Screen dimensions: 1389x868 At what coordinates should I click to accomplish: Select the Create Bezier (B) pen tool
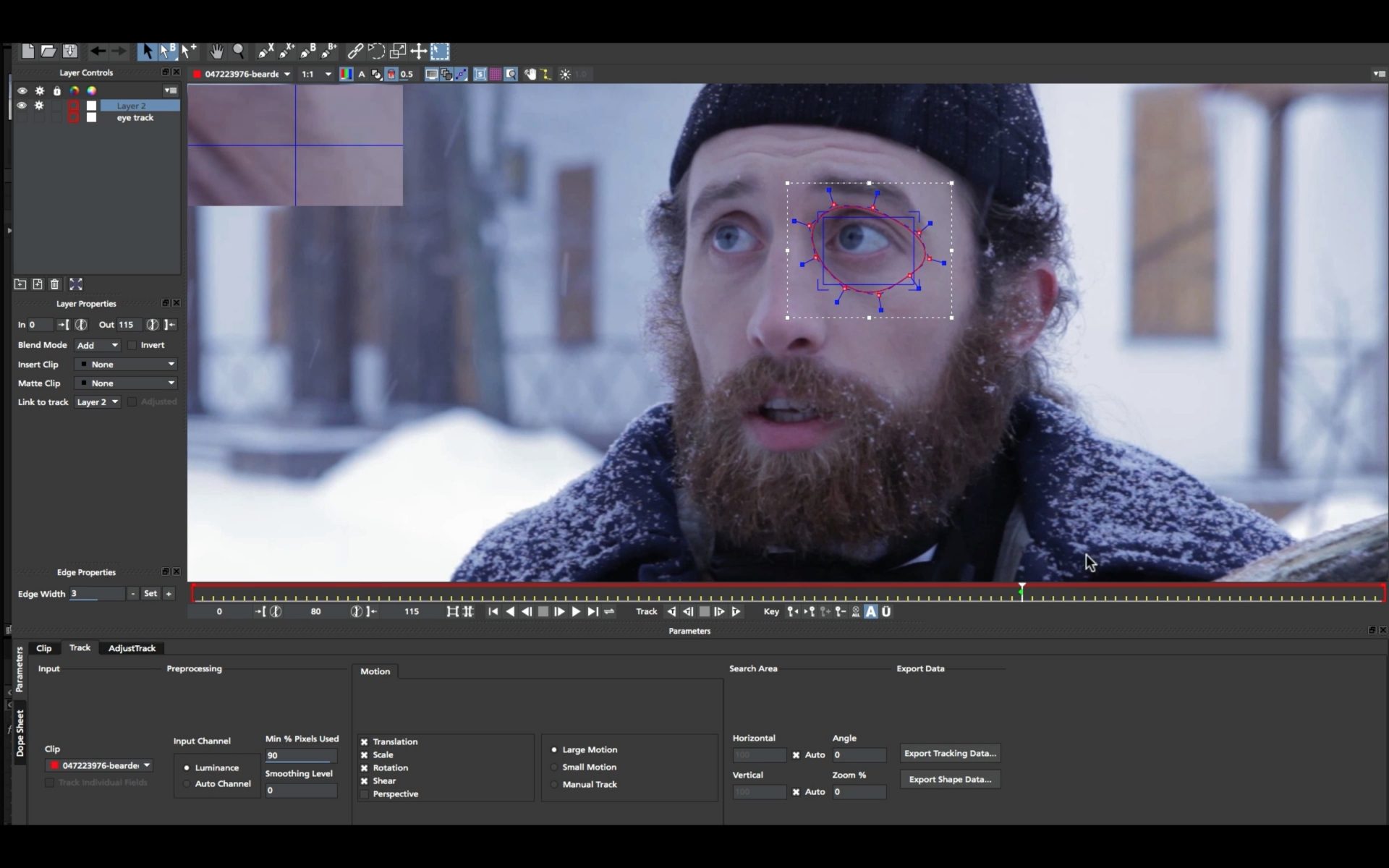(308, 51)
